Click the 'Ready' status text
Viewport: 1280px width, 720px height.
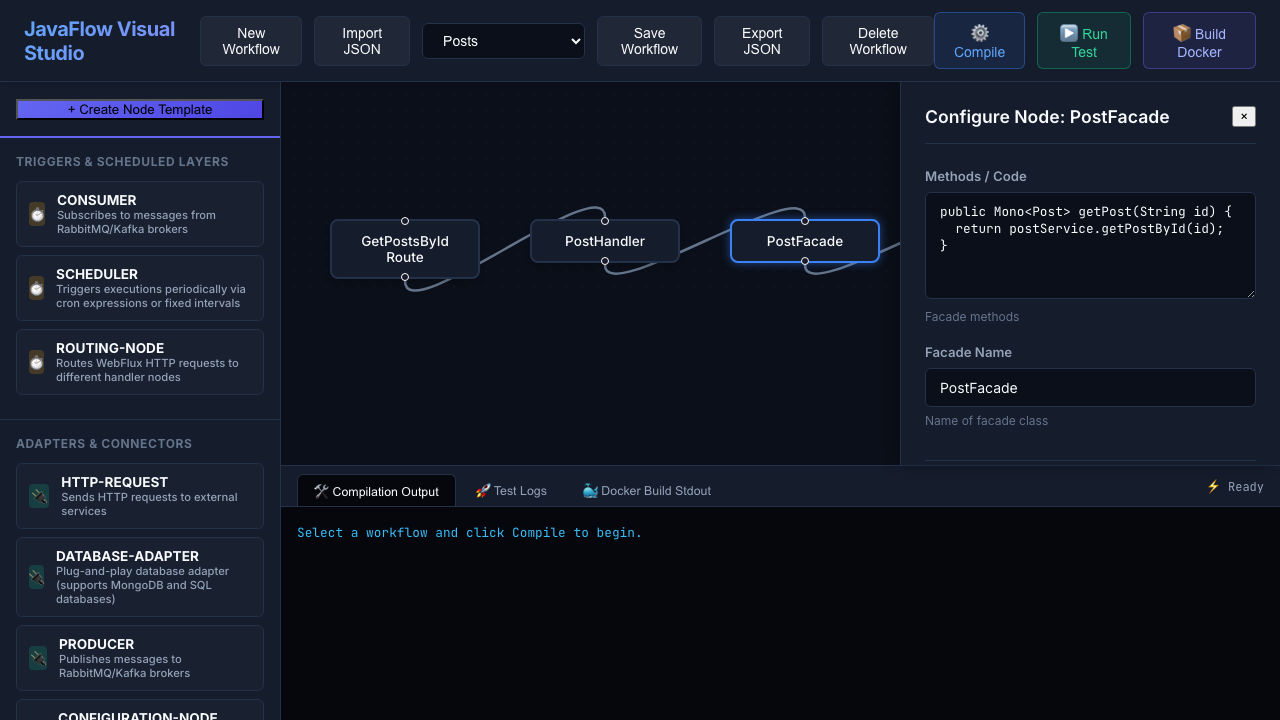tap(1246, 487)
